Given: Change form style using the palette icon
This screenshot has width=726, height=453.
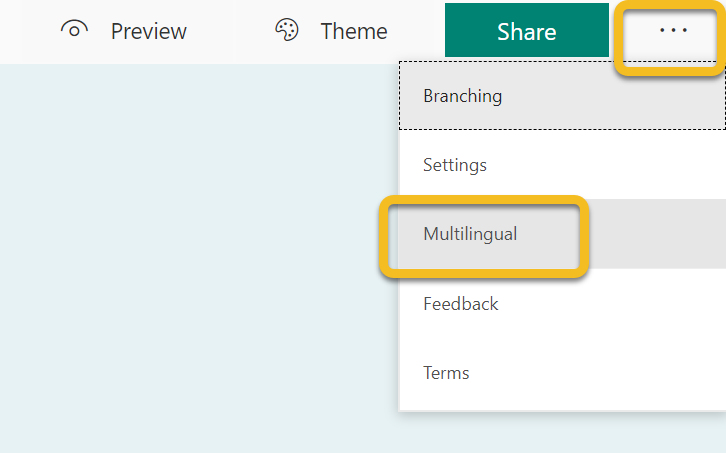Looking at the screenshot, I should pyautogui.click(x=287, y=30).
